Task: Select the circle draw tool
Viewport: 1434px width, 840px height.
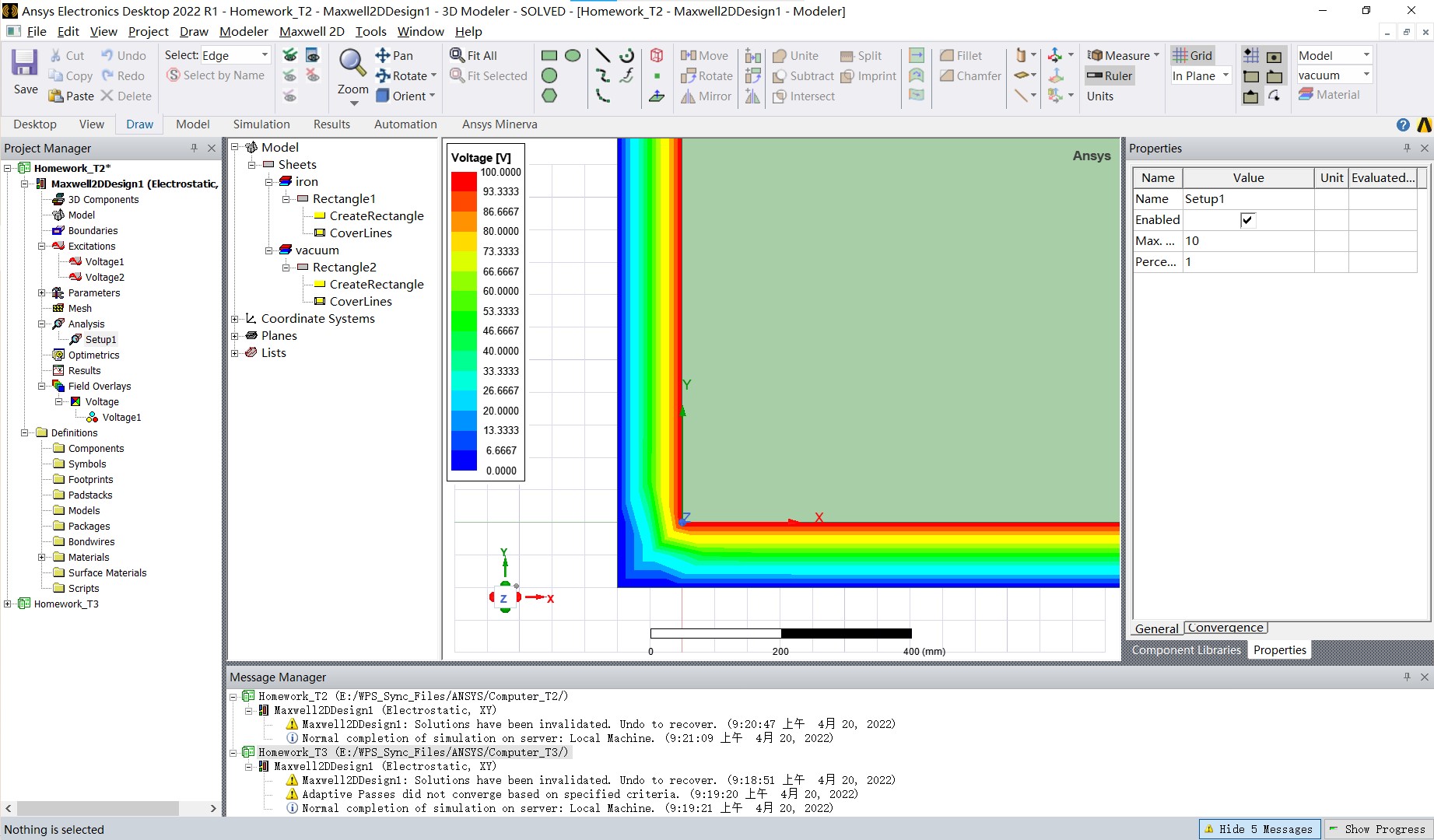Action: coord(549,75)
